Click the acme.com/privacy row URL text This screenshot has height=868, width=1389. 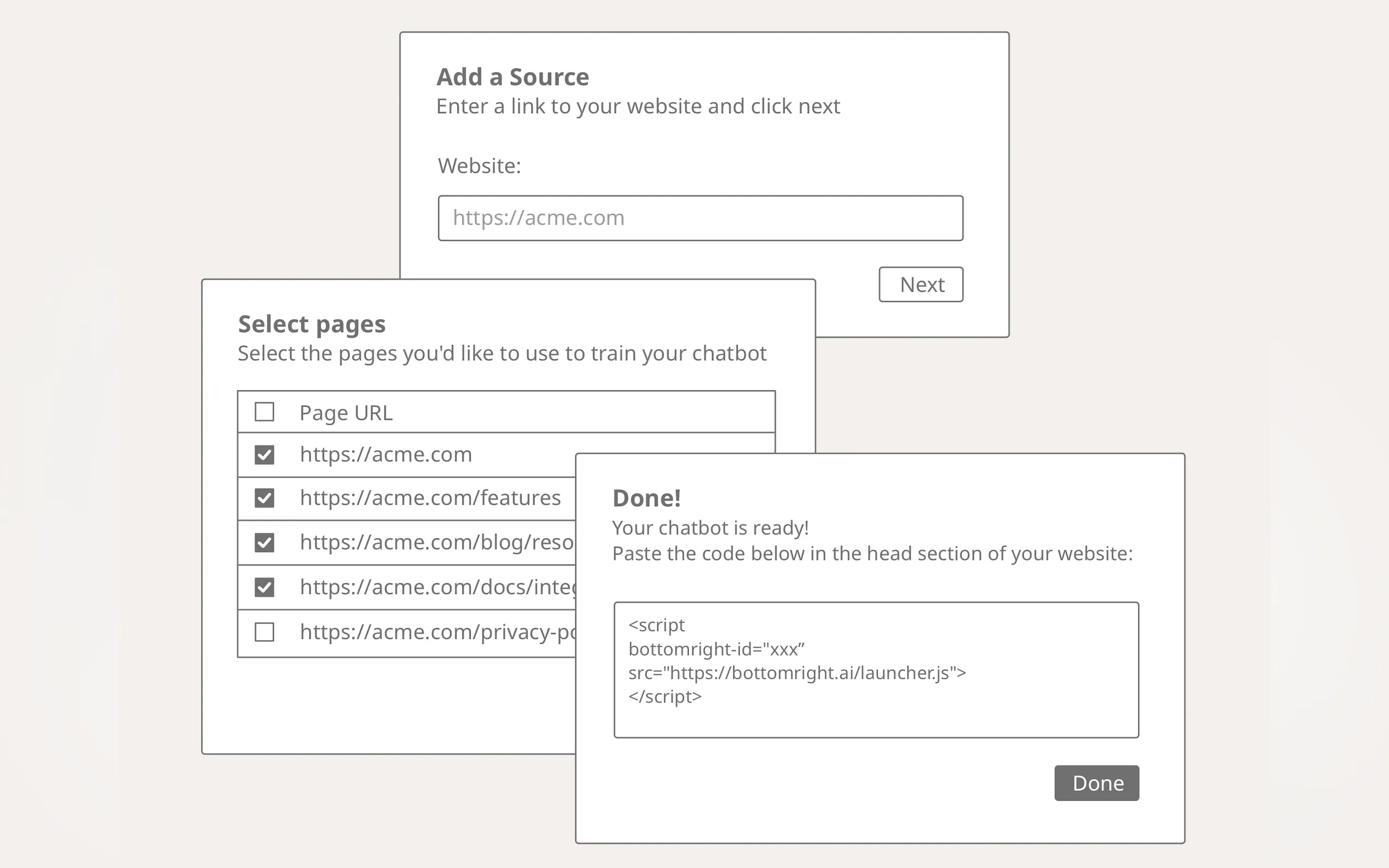click(436, 632)
